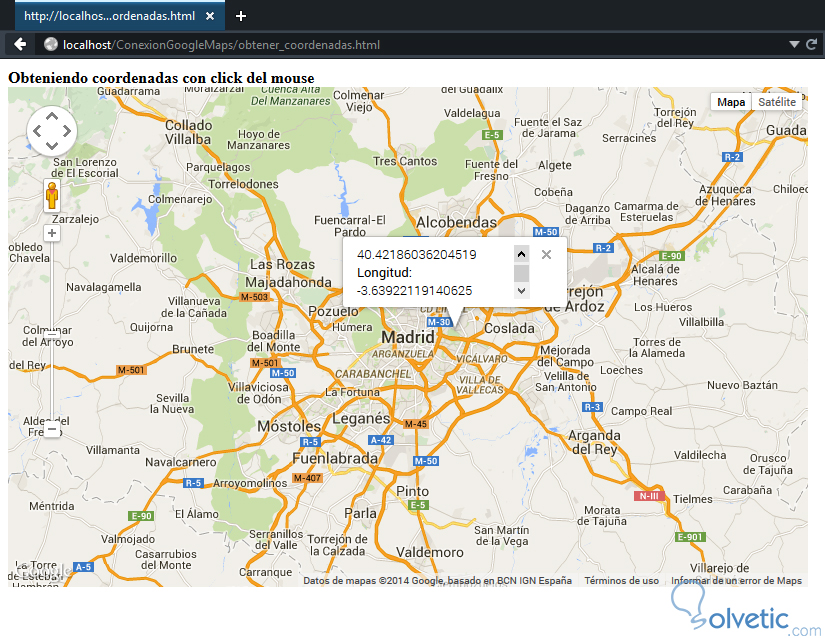Click the Alcobendas label on the map
The height and width of the screenshot is (638, 825).
(x=456, y=222)
